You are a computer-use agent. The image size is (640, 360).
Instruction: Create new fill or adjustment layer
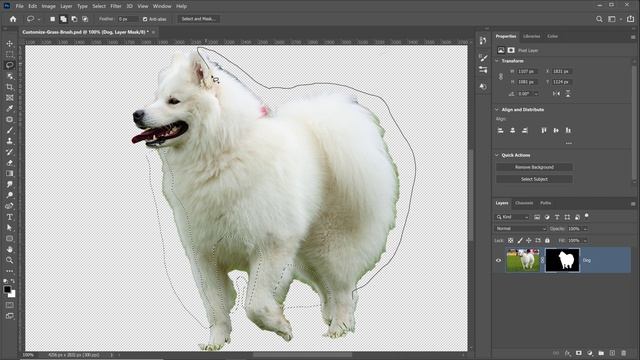click(x=590, y=353)
